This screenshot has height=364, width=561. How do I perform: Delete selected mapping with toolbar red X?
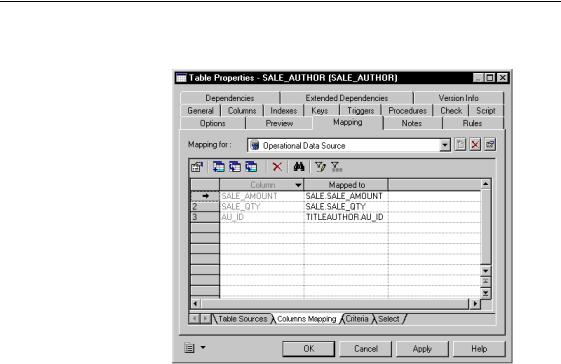[277, 167]
